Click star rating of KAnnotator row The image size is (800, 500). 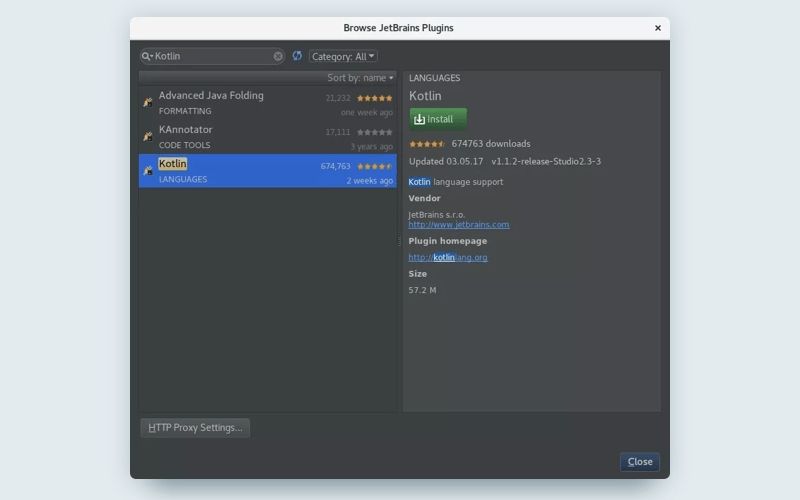374,132
